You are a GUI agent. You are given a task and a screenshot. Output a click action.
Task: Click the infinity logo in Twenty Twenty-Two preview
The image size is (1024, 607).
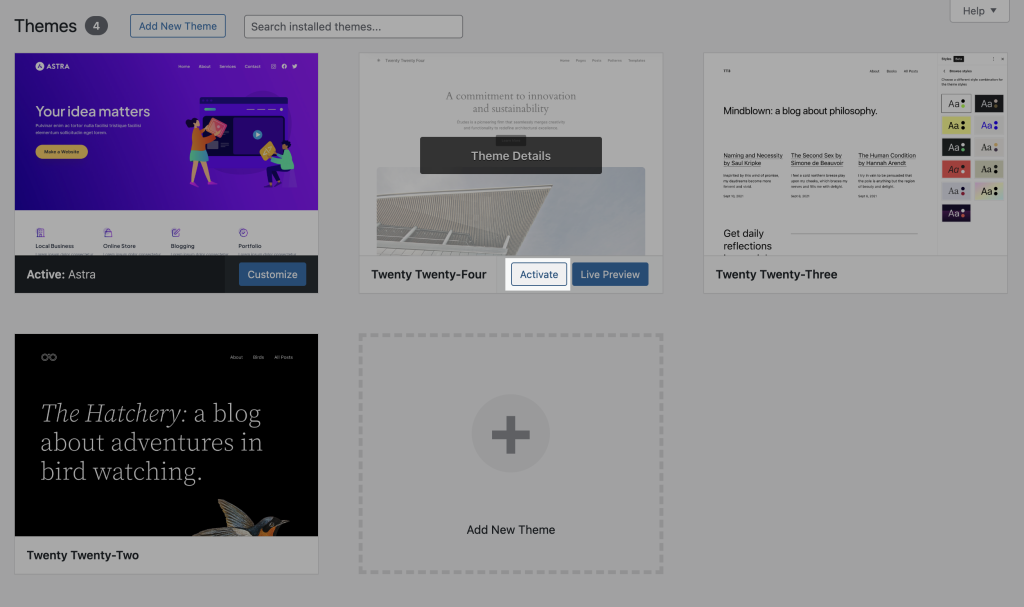(49, 357)
